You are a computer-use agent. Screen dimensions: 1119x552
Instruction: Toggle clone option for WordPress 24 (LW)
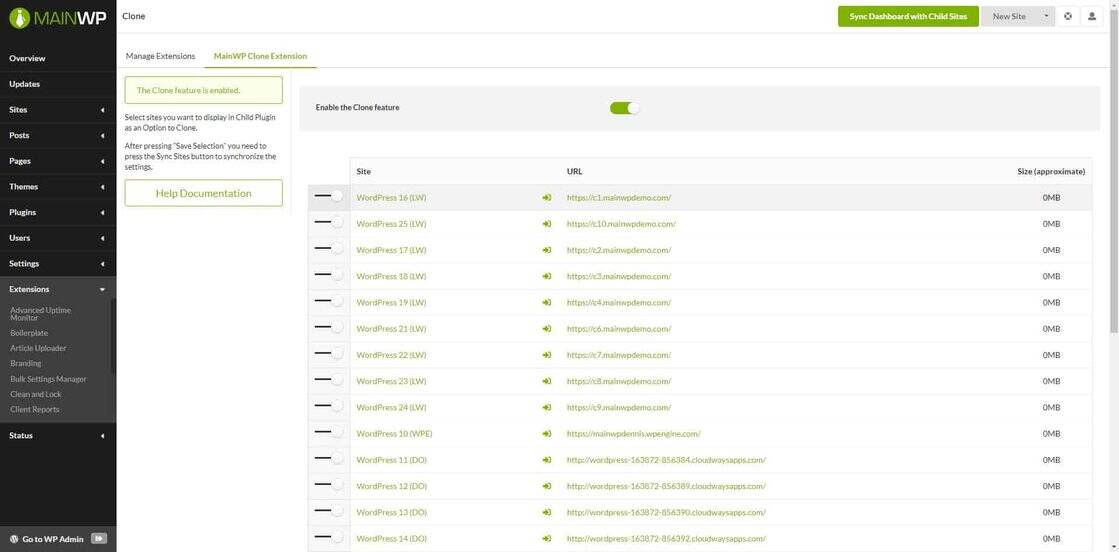coord(328,406)
